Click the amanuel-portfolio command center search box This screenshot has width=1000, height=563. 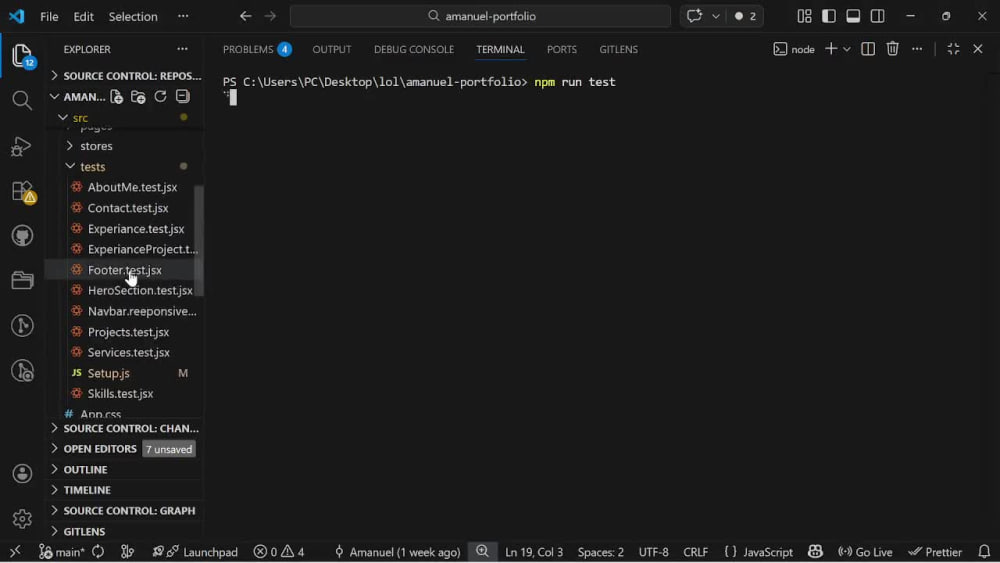[480, 16]
